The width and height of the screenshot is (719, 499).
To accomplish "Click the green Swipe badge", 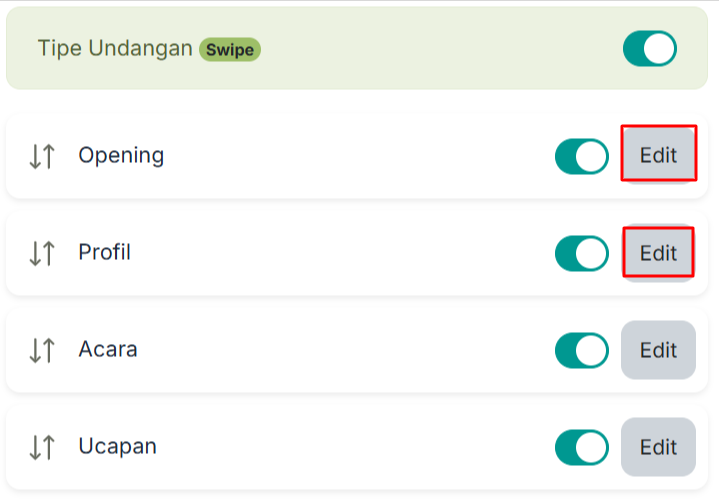I will point(230,50).
